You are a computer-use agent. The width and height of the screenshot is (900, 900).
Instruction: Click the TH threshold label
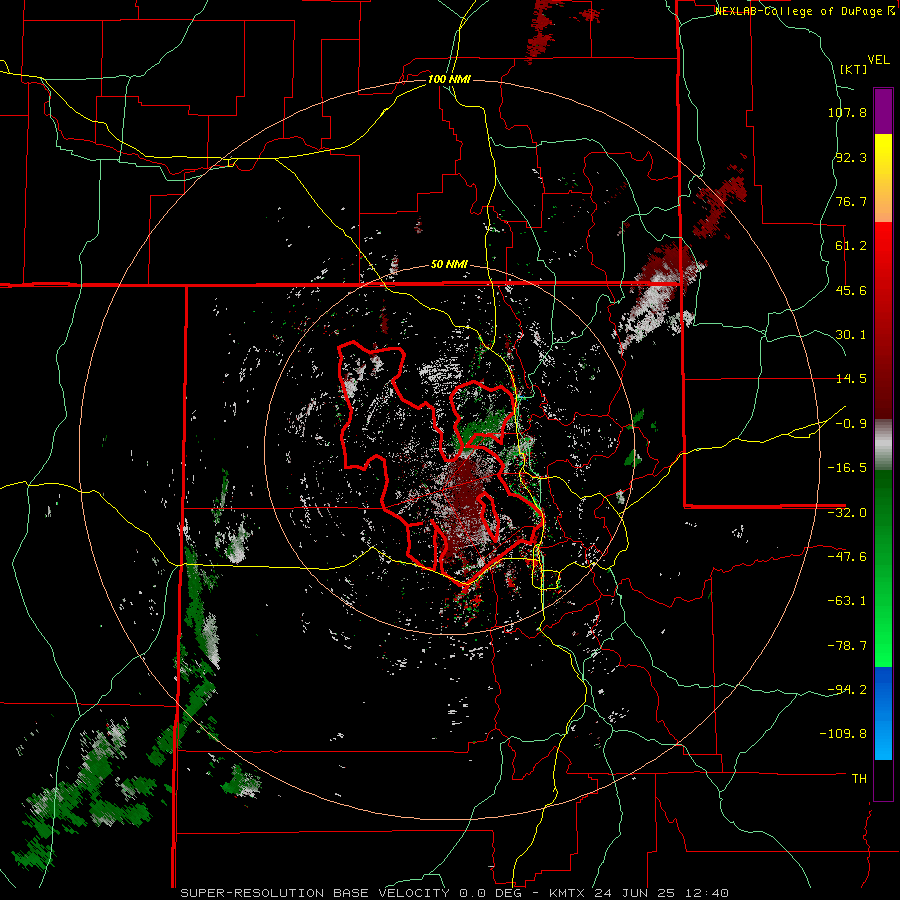pyautogui.click(x=859, y=779)
